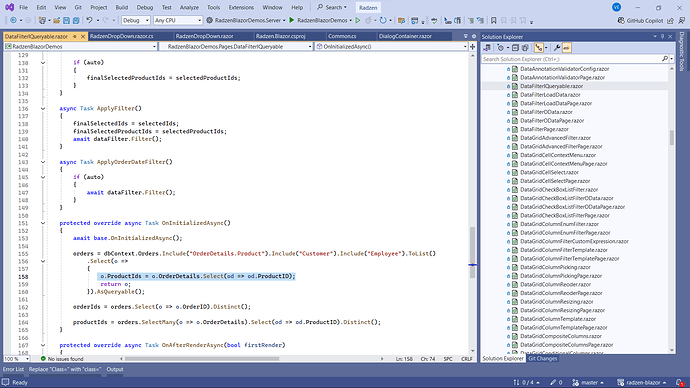690x388 pixels.
Task: Open the File menu
Action: [23, 7]
